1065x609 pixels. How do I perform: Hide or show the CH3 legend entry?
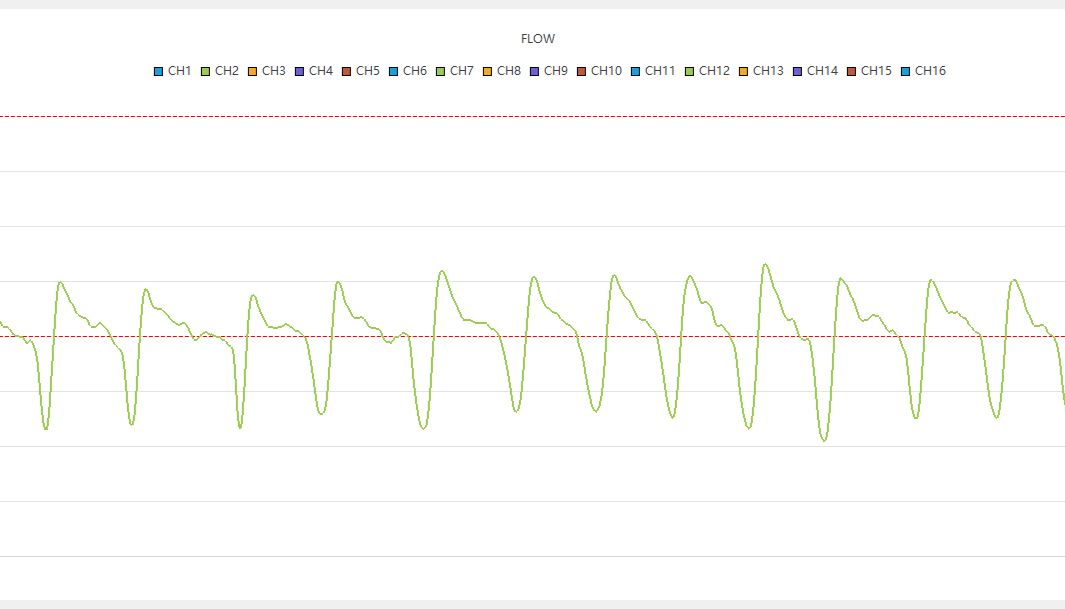[x=267, y=71]
